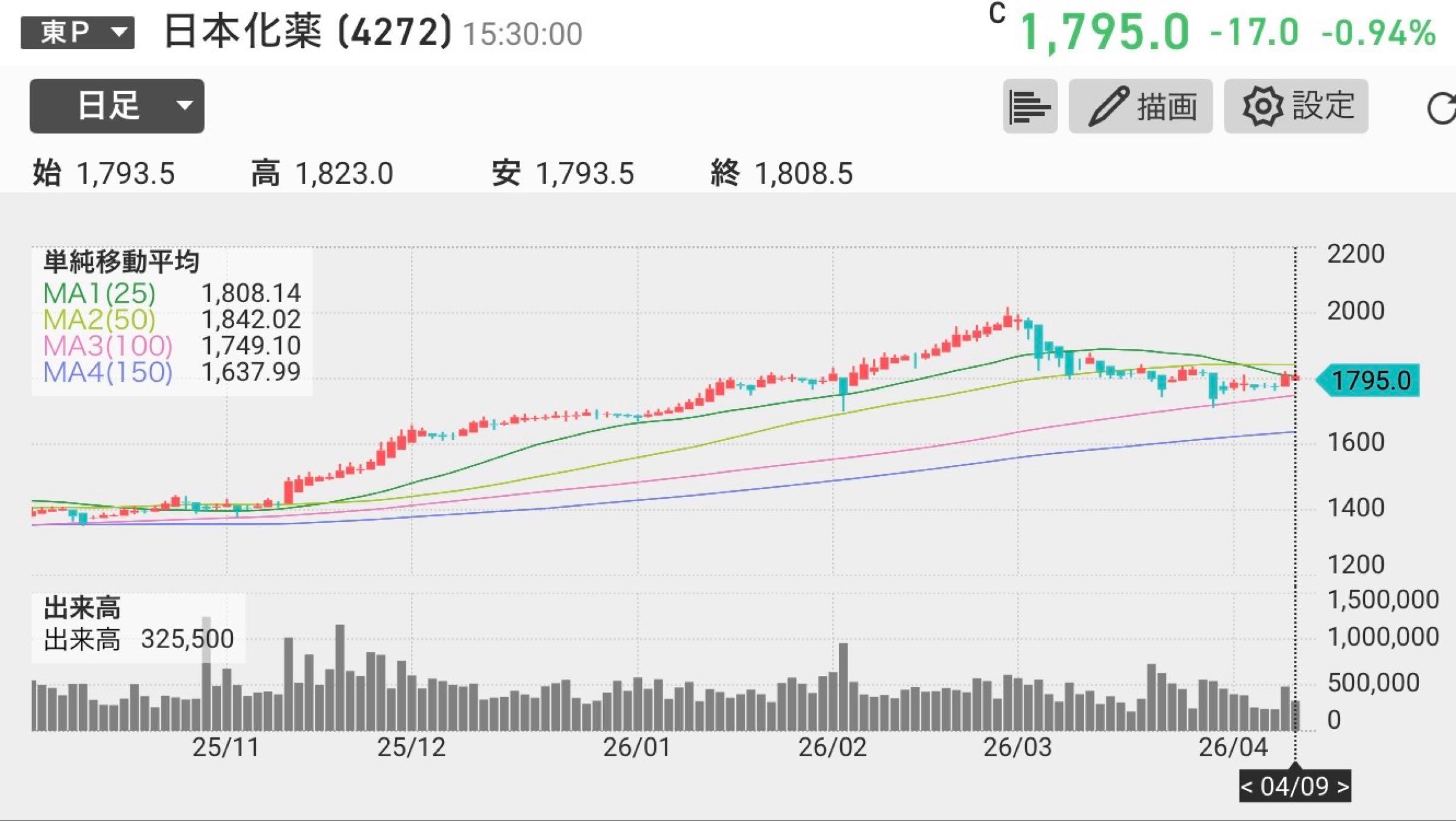Select MA4(150) legend entry
1456x821 pixels.
pos(108,372)
